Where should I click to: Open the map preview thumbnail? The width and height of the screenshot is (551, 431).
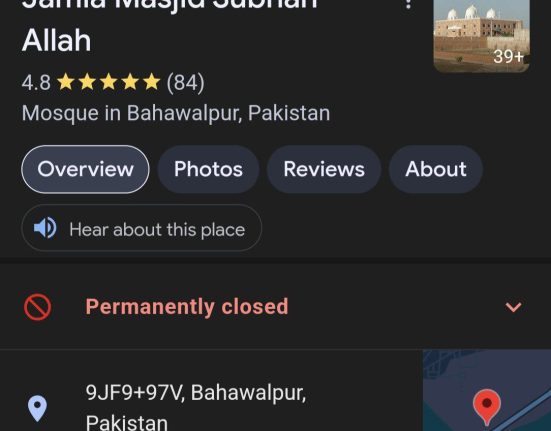487,390
